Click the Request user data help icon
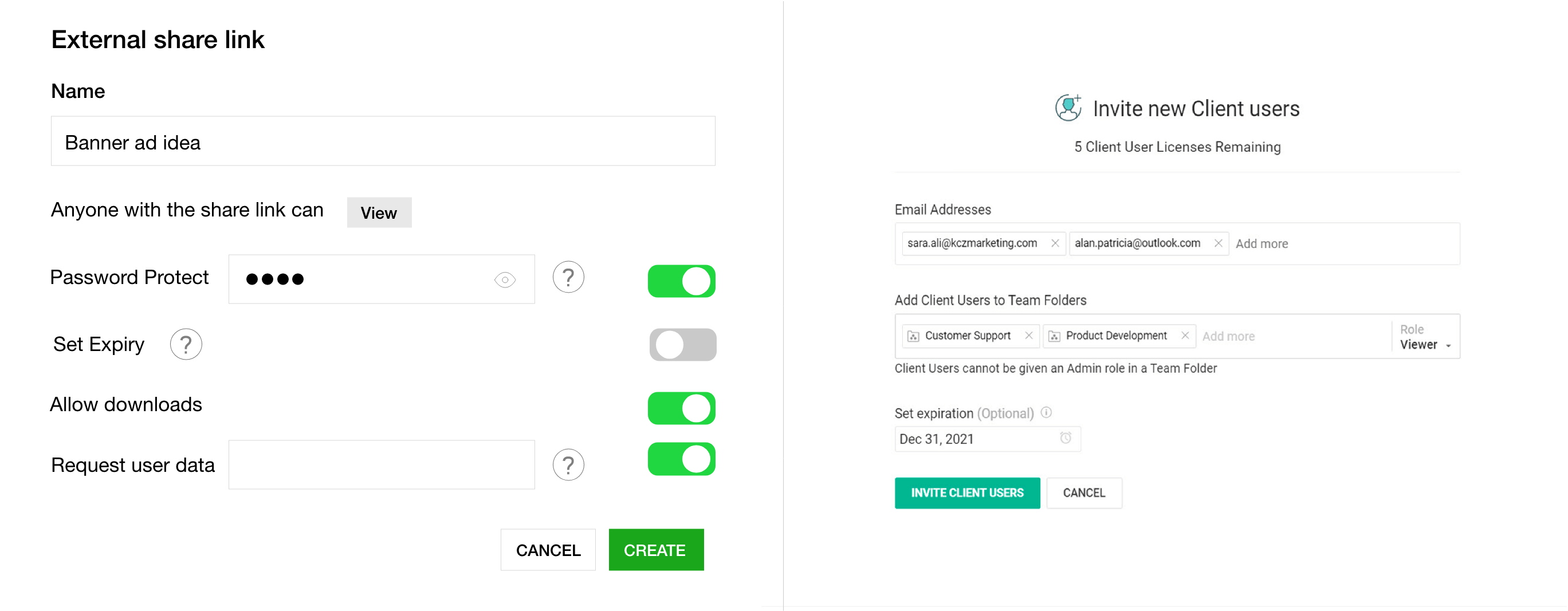The width and height of the screenshot is (1568, 611). pos(568,465)
